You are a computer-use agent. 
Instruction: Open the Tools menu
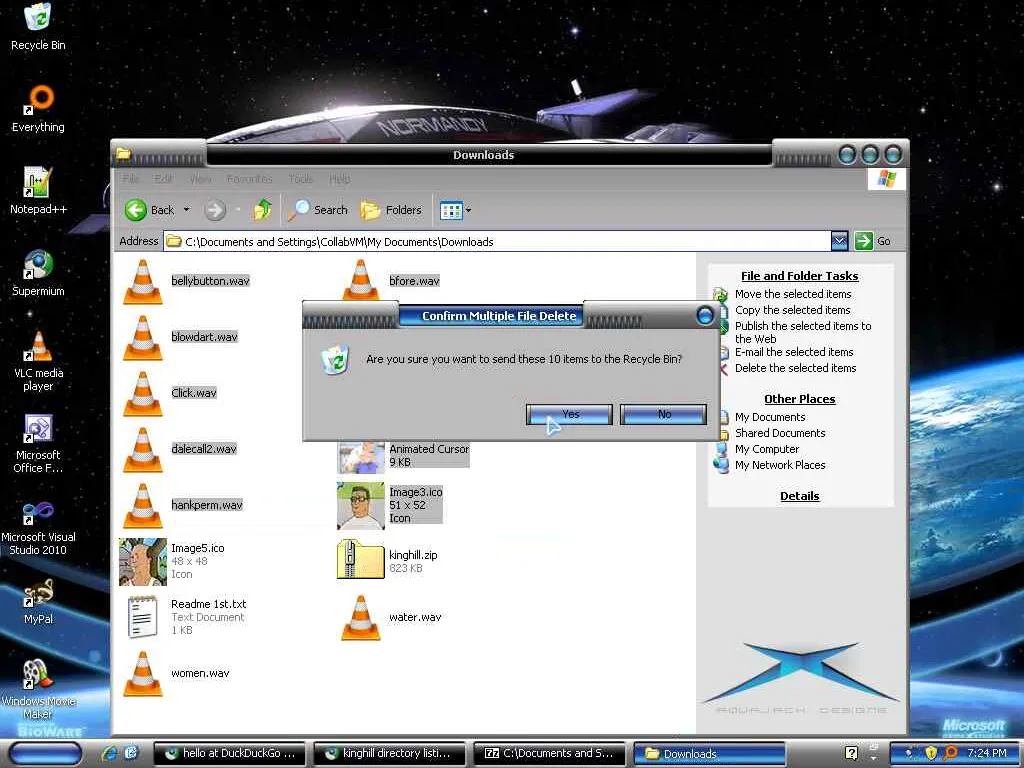click(x=301, y=178)
